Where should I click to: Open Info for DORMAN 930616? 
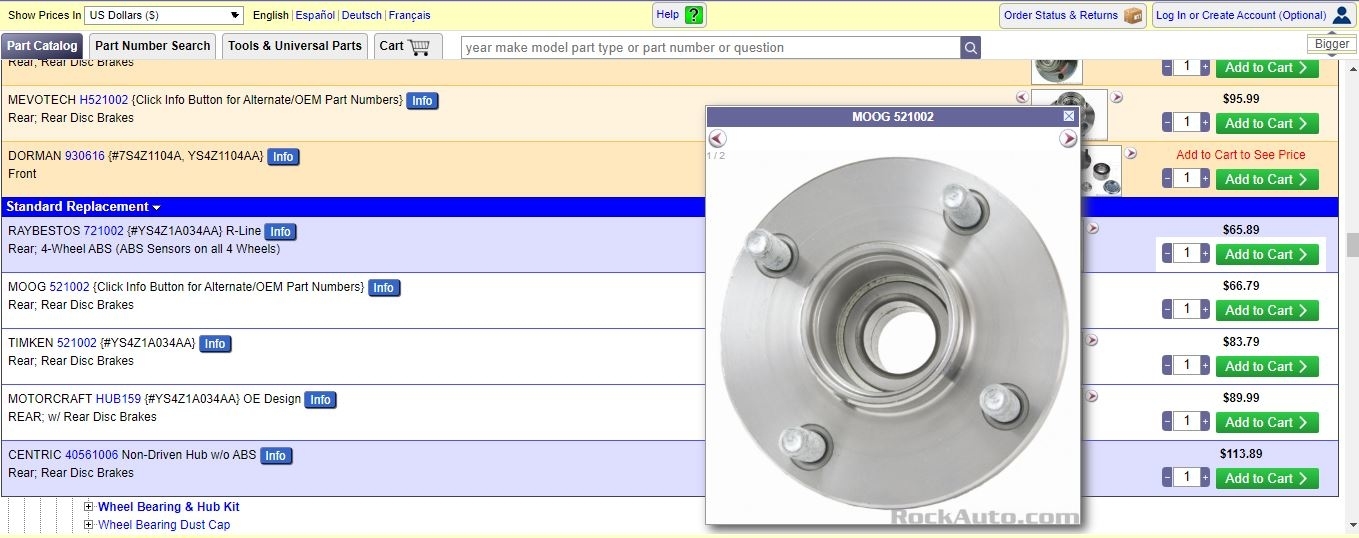pyautogui.click(x=283, y=157)
